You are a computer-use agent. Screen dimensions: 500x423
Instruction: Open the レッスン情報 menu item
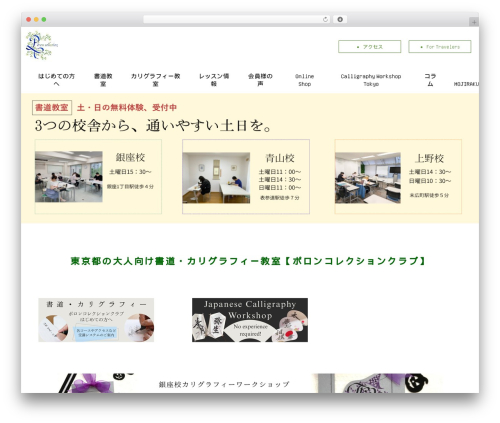[x=214, y=80]
